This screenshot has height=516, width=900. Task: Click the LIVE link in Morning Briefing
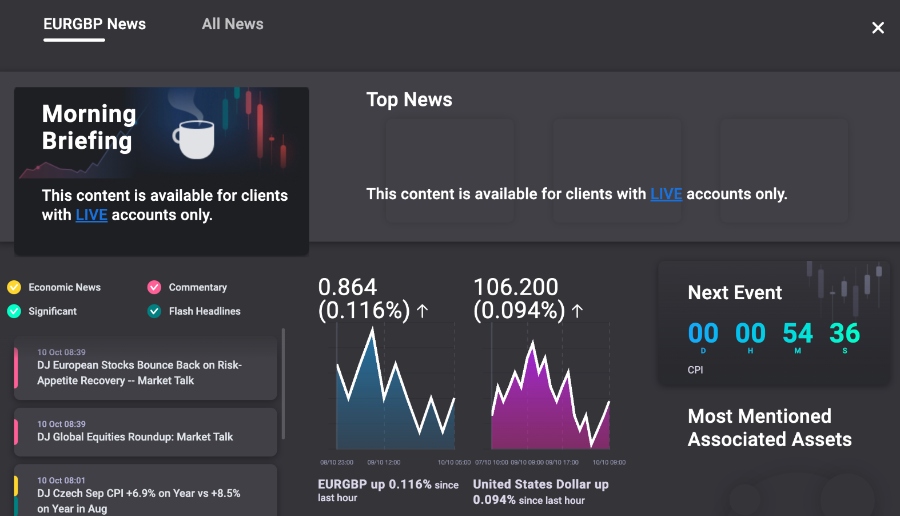pyautogui.click(x=91, y=215)
